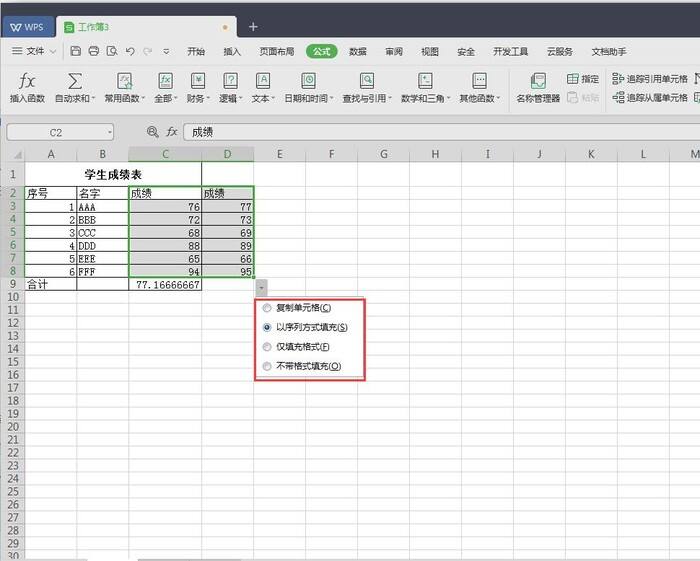Expand the auto-fill options button below table
Viewport: 700px width, 561px height.
pyautogui.click(x=261, y=286)
